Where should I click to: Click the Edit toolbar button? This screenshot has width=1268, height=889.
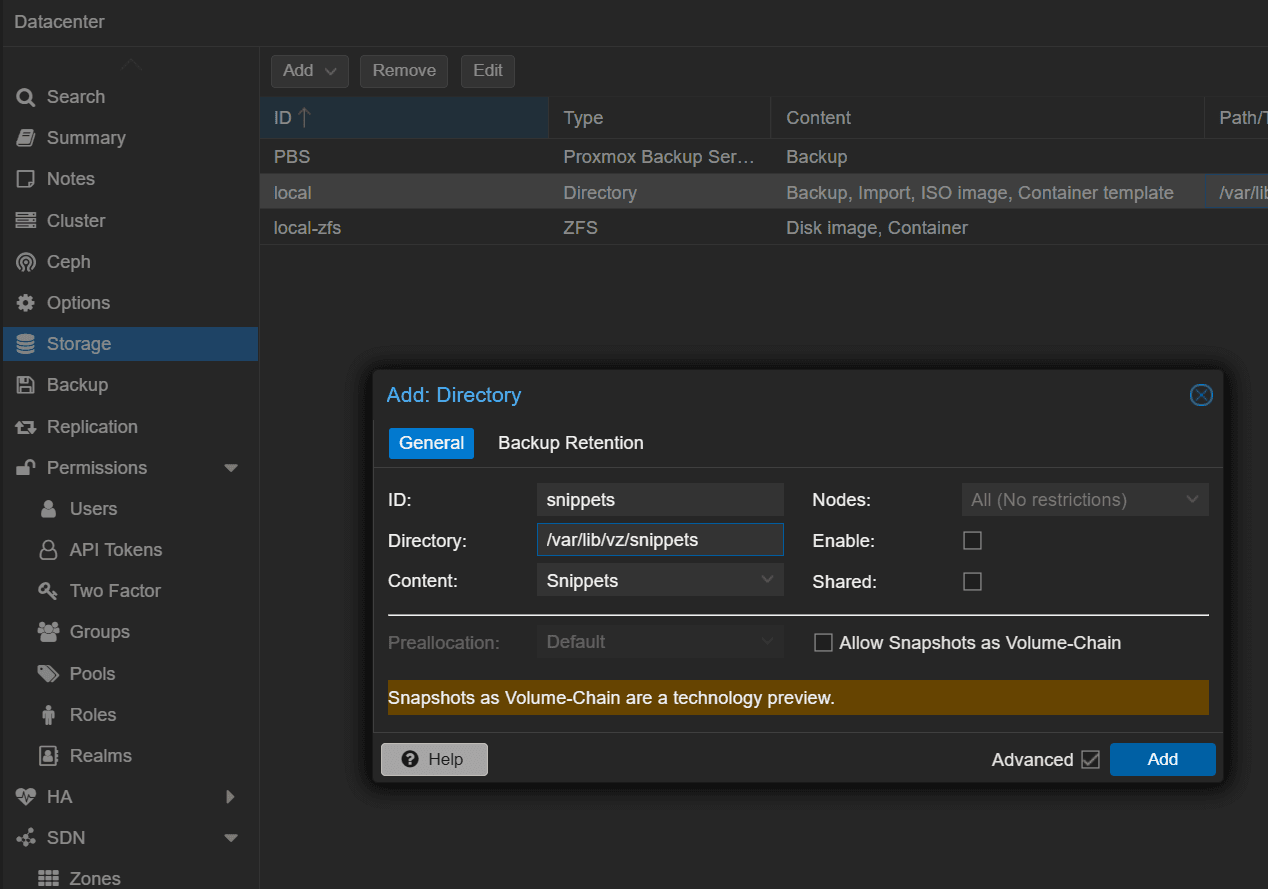point(488,71)
